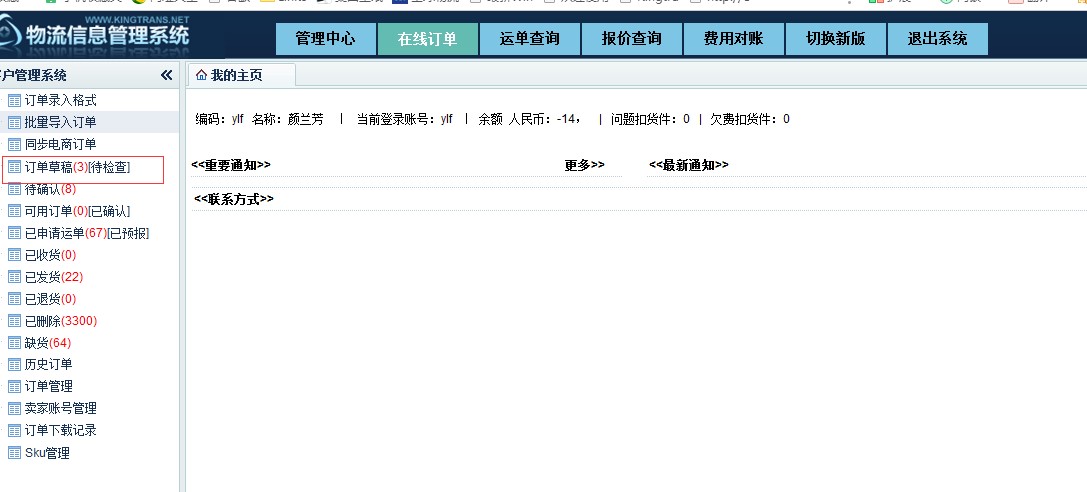Open 运单查询 from the top menu
1087x492 pixels.
point(529,39)
